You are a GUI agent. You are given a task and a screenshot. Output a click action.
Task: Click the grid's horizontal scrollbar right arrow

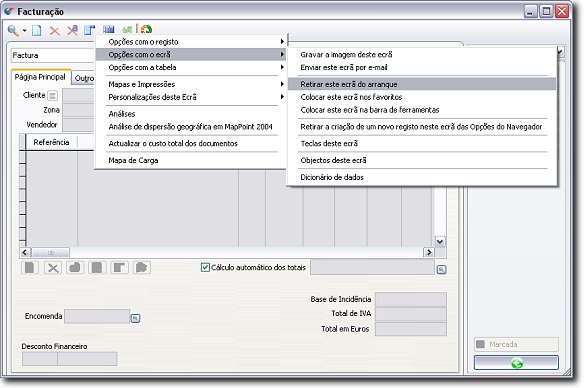[x=429, y=252]
